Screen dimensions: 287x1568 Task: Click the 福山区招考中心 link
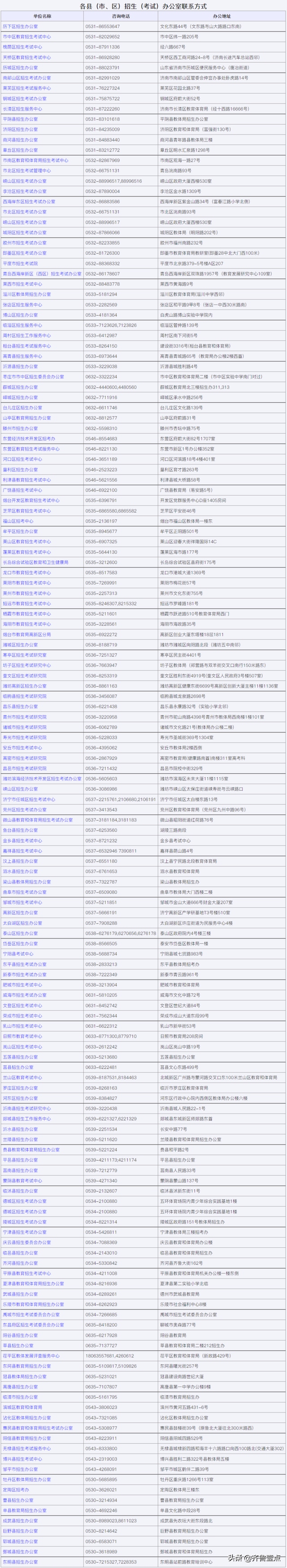(x=17, y=521)
